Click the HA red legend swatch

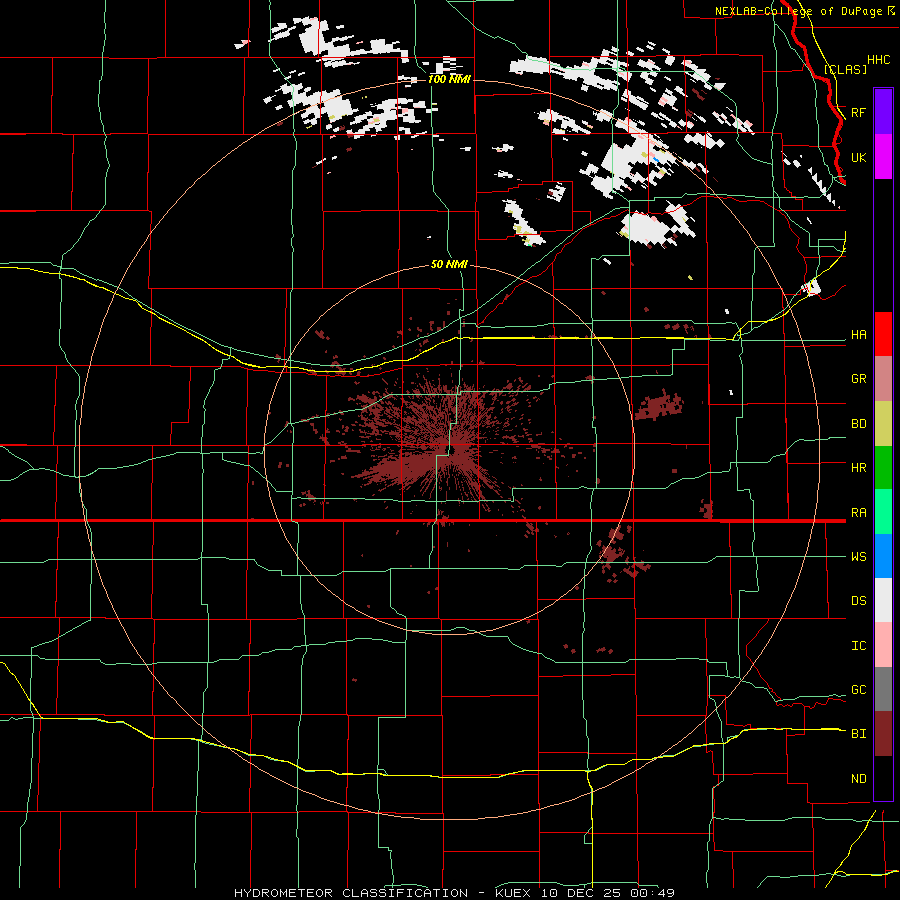[x=883, y=334]
